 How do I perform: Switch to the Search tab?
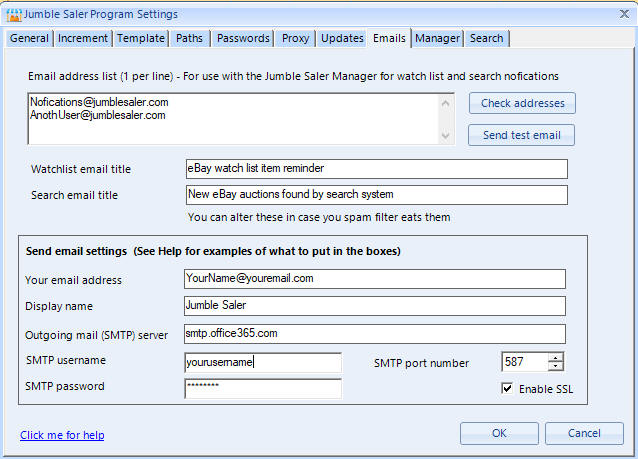click(487, 38)
